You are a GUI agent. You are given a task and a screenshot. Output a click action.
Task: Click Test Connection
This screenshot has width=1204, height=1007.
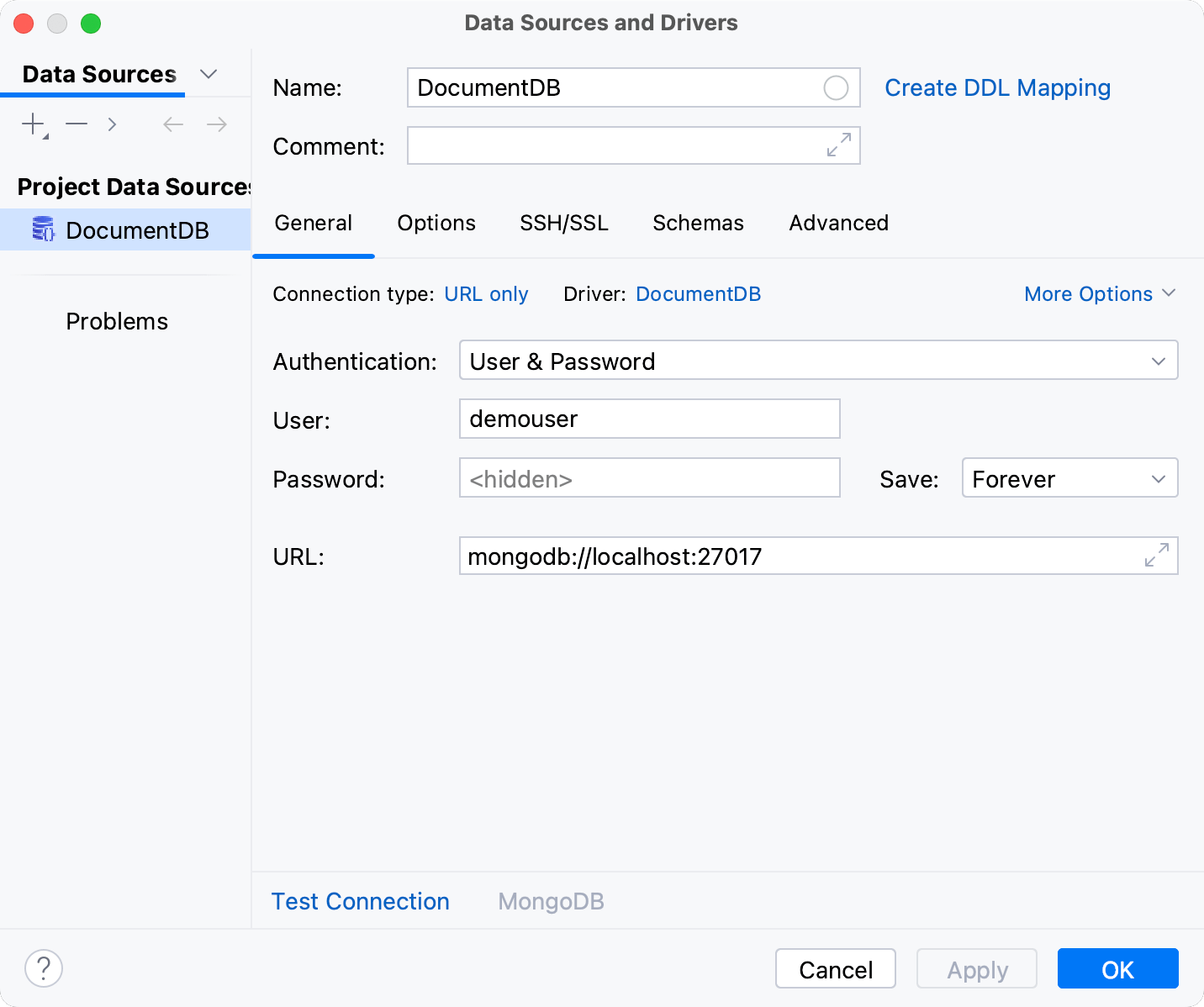[360, 900]
